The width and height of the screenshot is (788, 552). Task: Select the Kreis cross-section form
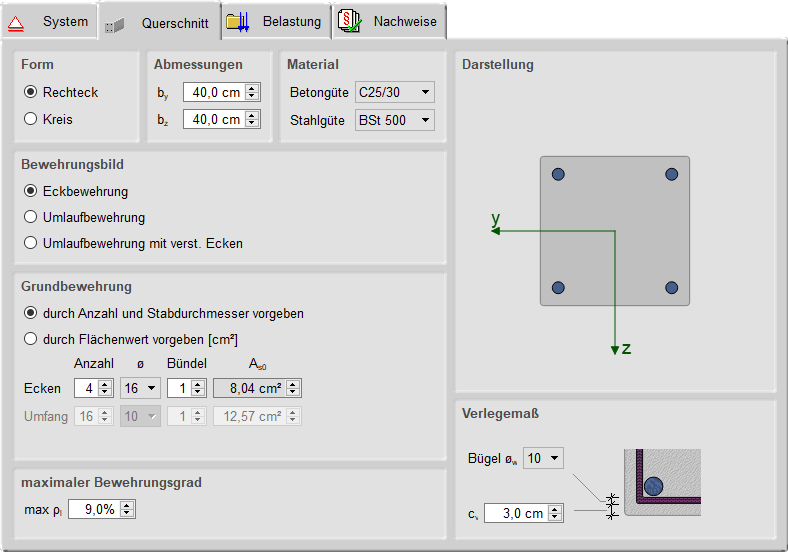click(x=30, y=119)
